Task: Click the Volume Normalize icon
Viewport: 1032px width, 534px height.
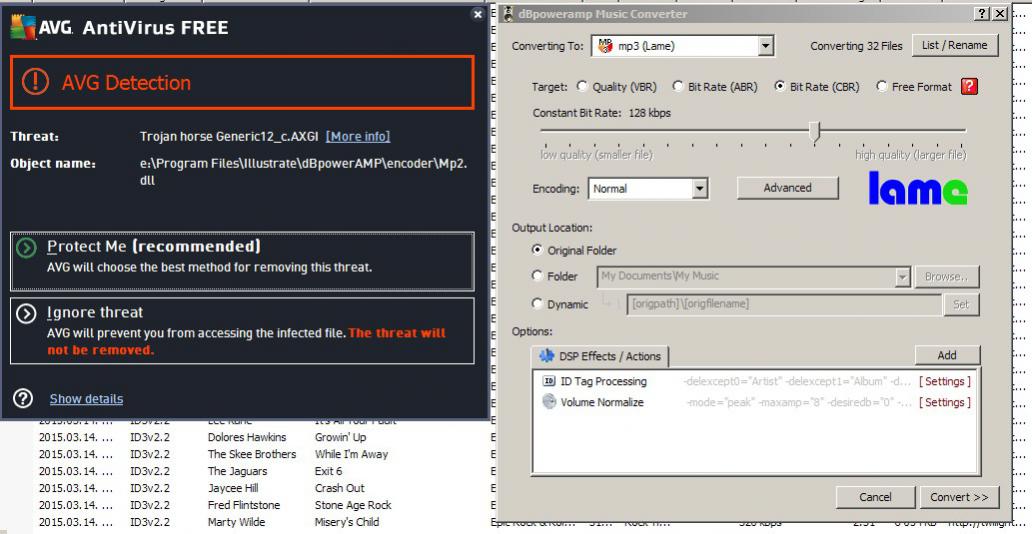Action: click(549, 402)
